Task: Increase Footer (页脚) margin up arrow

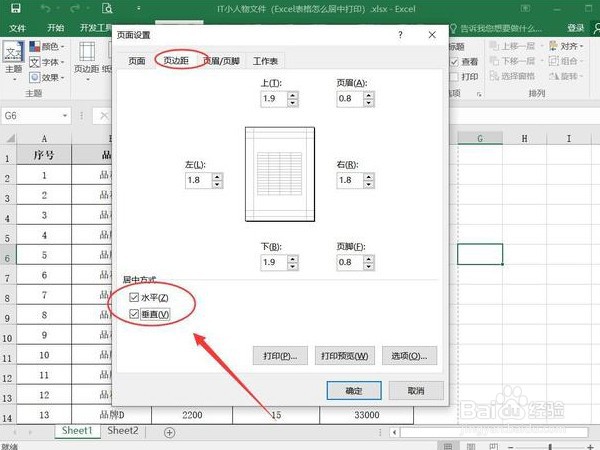Action: point(368,259)
